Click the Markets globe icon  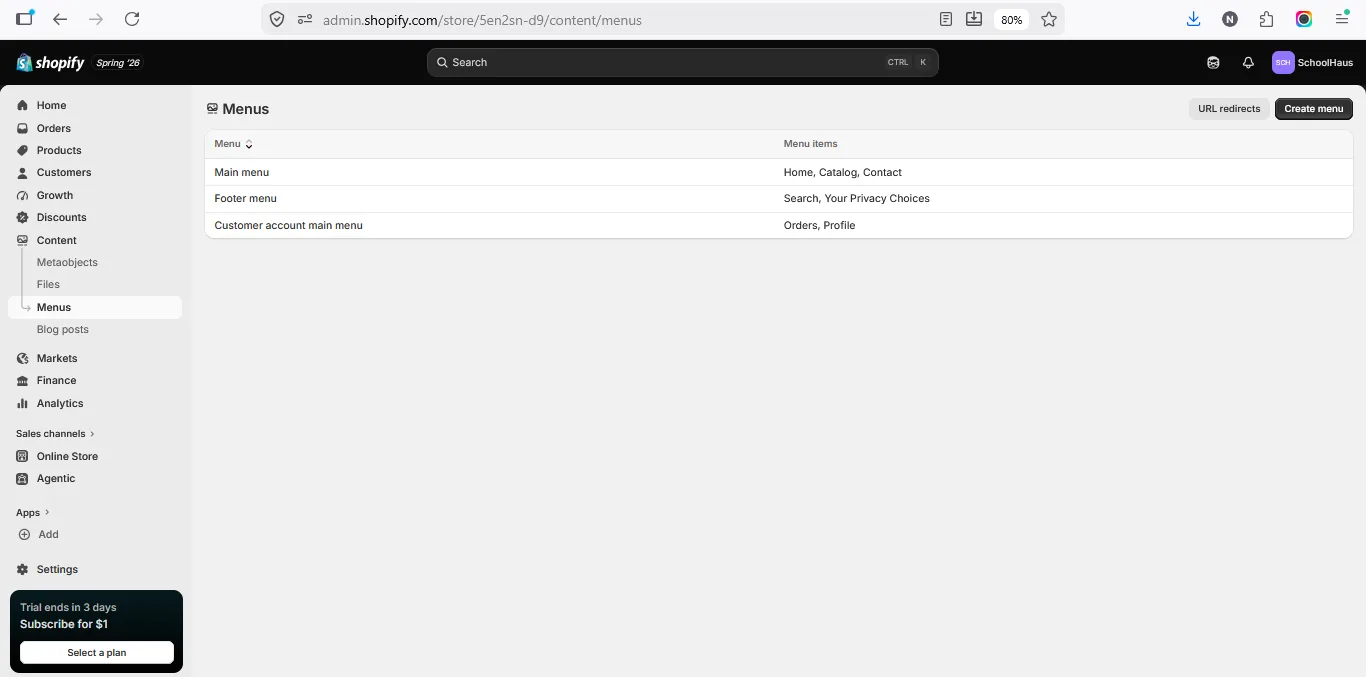pyautogui.click(x=23, y=358)
